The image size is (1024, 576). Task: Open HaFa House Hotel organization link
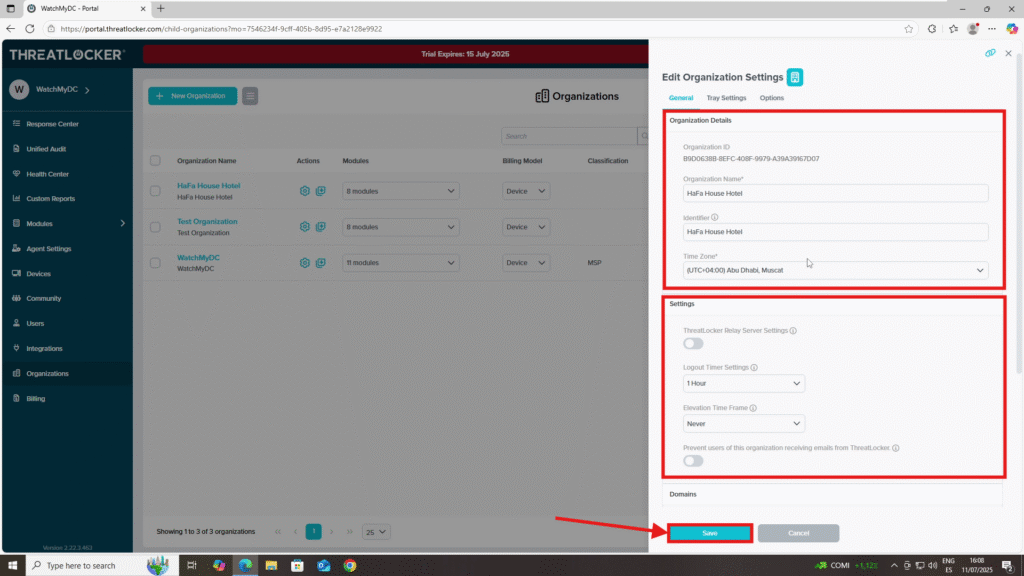(x=208, y=185)
